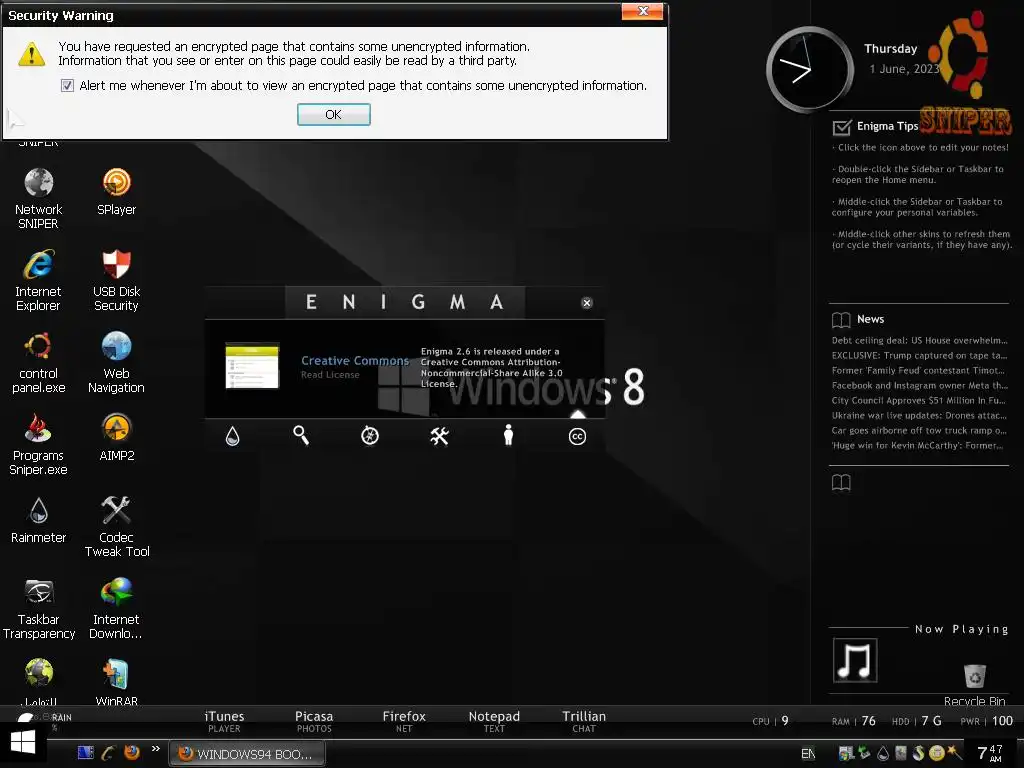The height and width of the screenshot is (768, 1024).
Task: Launch iTunes Player from Enigma taskbar
Action: [x=224, y=722]
